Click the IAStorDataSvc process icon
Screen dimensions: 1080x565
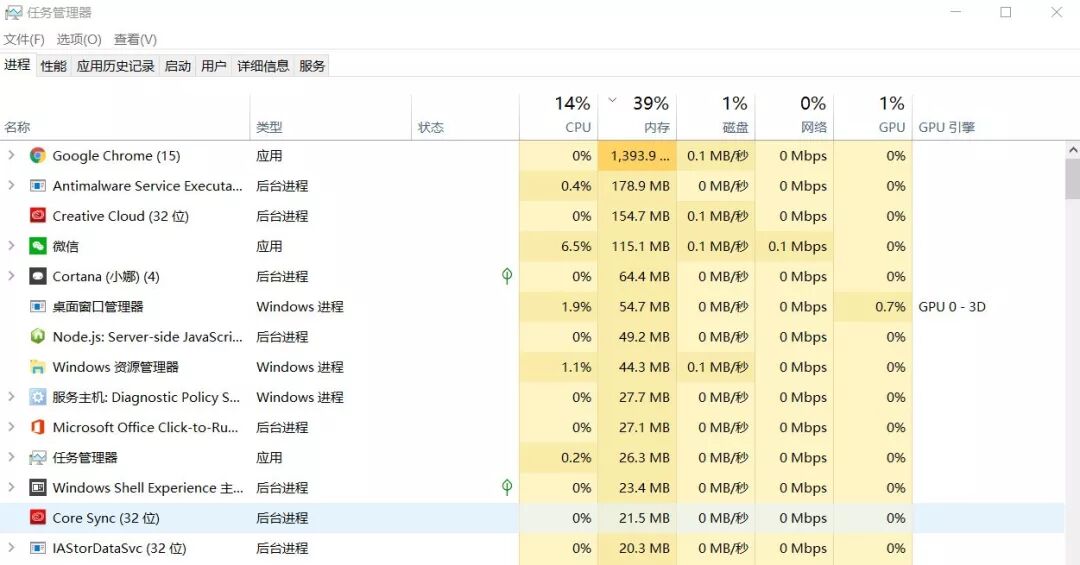(x=37, y=548)
